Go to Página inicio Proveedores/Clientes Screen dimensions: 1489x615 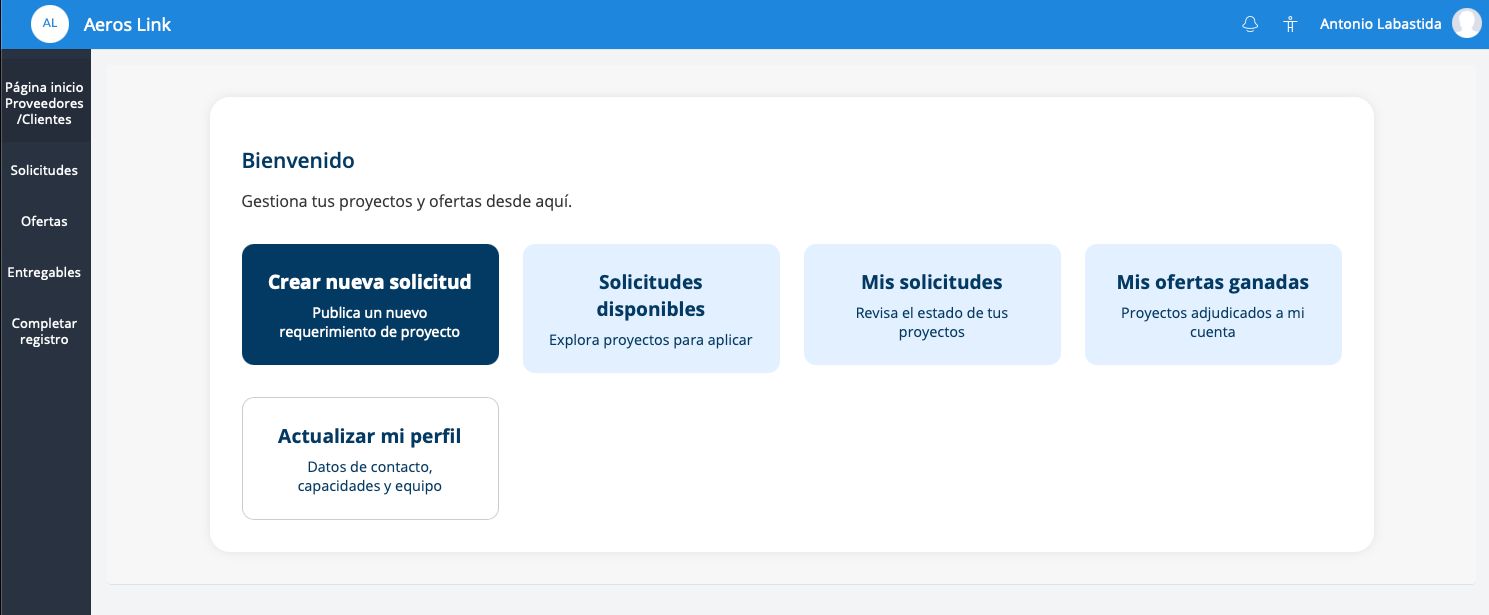point(45,103)
